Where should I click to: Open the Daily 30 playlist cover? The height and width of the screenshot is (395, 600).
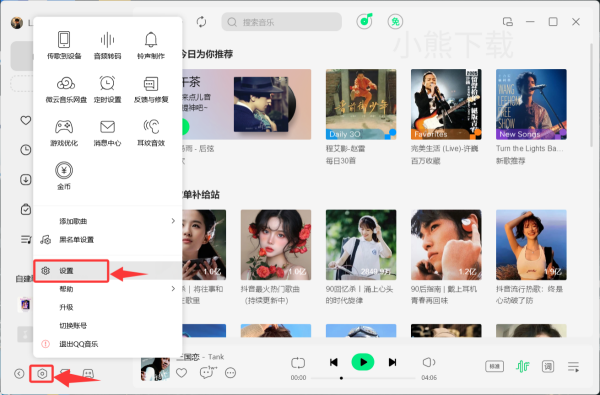[x=361, y=104]
